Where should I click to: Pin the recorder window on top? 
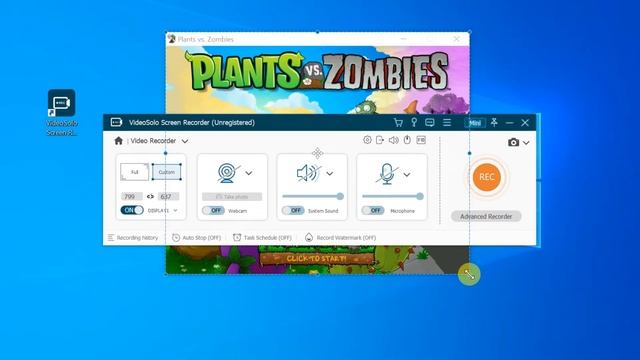494,122
